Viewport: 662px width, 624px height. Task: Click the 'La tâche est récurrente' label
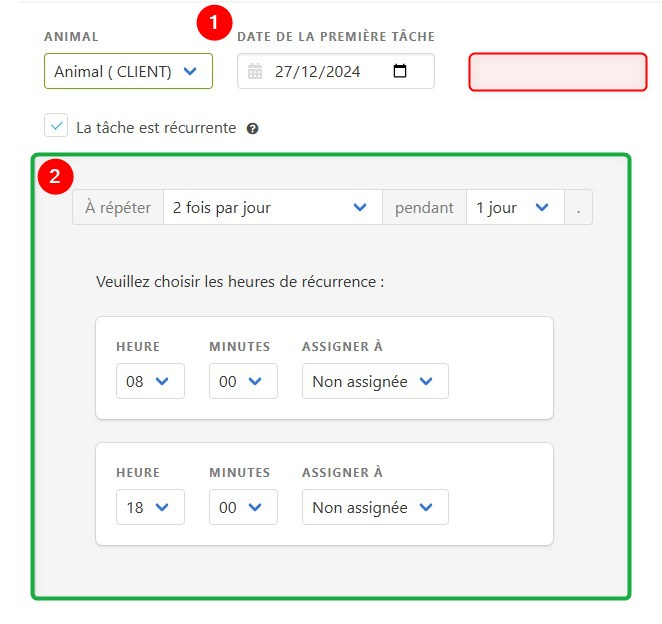(x=156, y=128)
